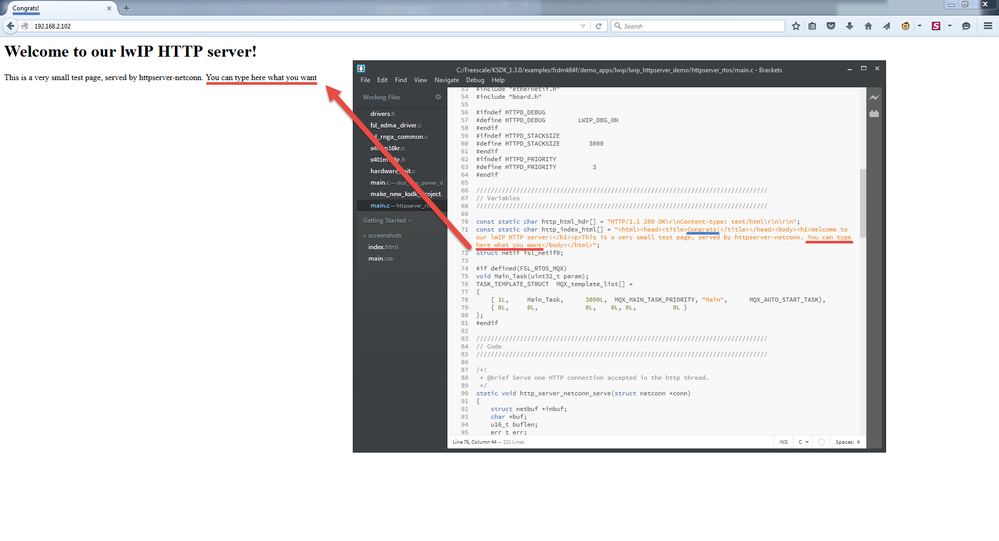Viewport: 999px width, 541px height.
Task: Open the Navigate menu in Brackets
Action: [x=447, y=80]
